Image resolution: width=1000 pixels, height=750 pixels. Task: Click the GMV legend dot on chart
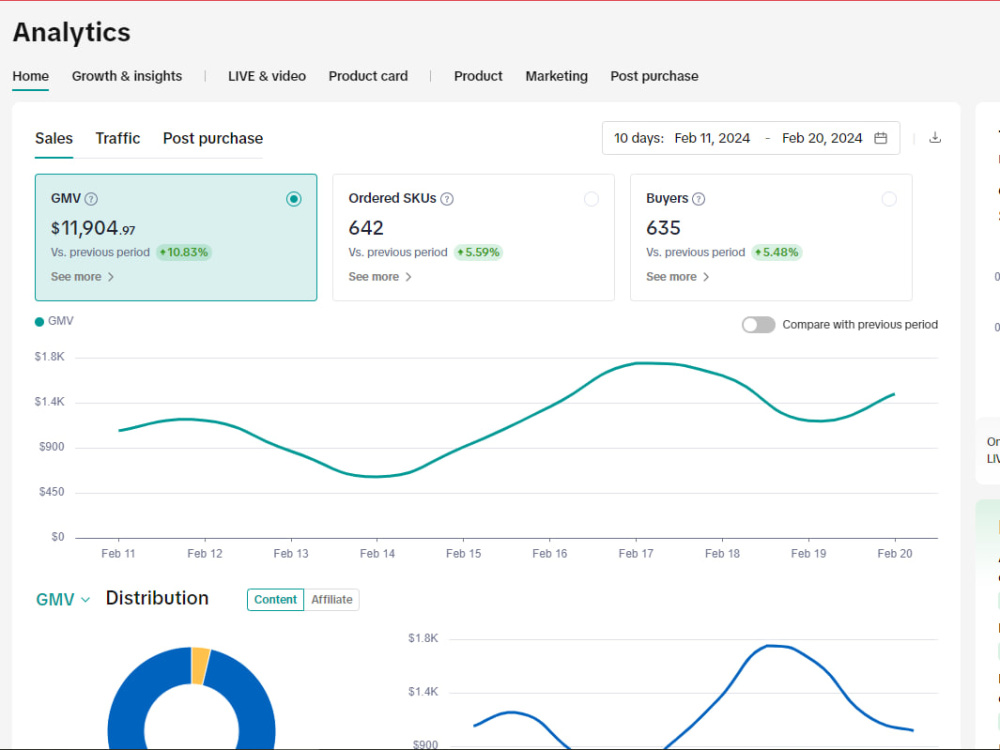point(40,321)
